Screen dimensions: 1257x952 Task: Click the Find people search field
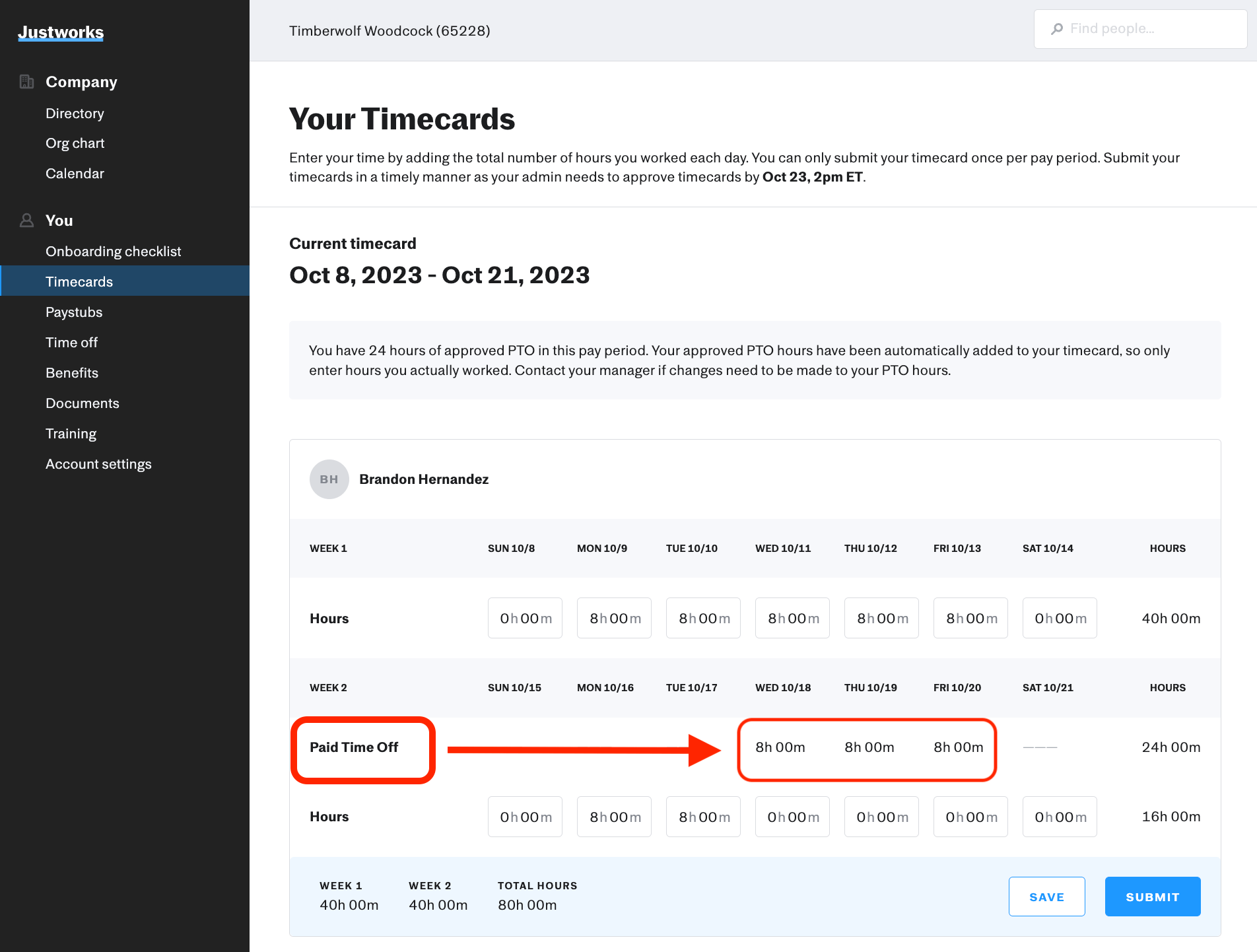coord(1140,28)
